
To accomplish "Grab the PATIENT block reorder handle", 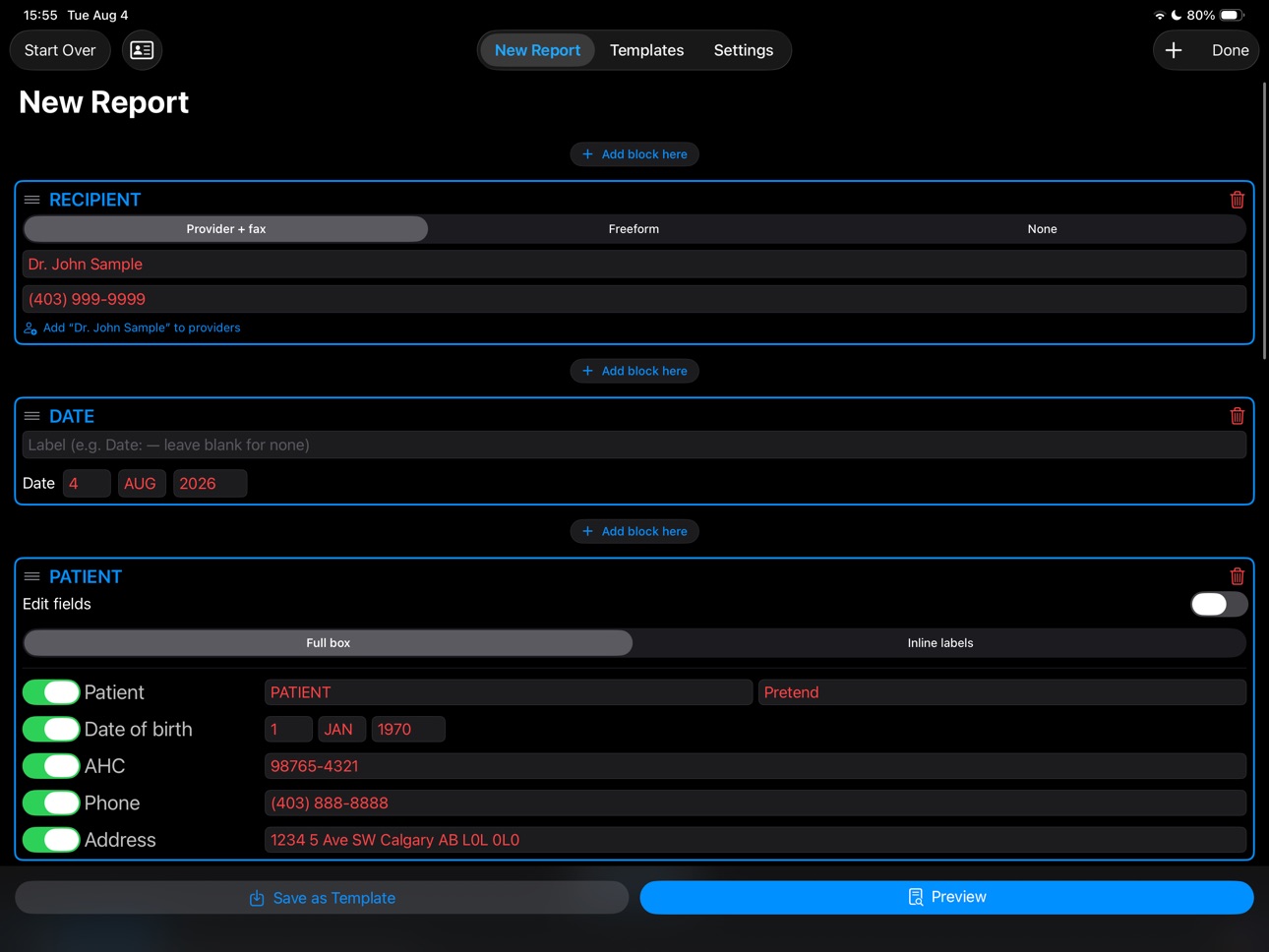I will [x=31, y=576].
